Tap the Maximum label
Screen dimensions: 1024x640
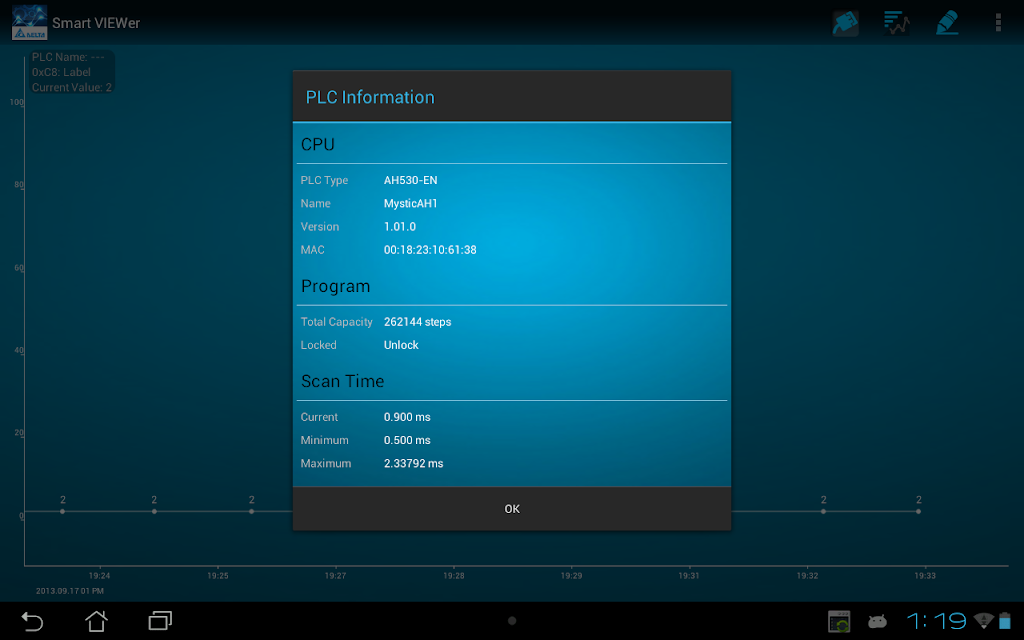[x=325, y=464]
